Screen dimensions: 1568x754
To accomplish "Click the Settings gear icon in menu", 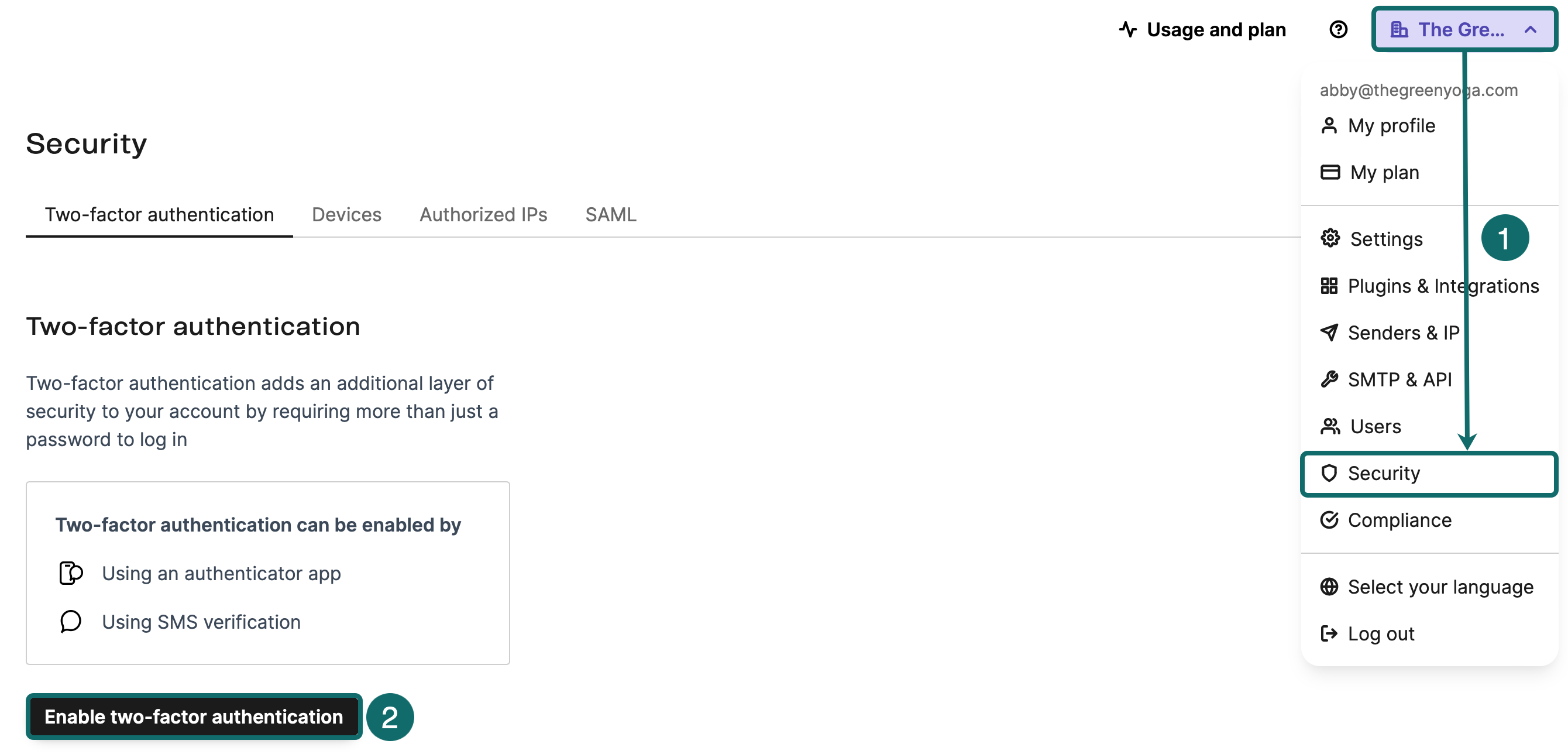I will click(x=1330, y=239).
